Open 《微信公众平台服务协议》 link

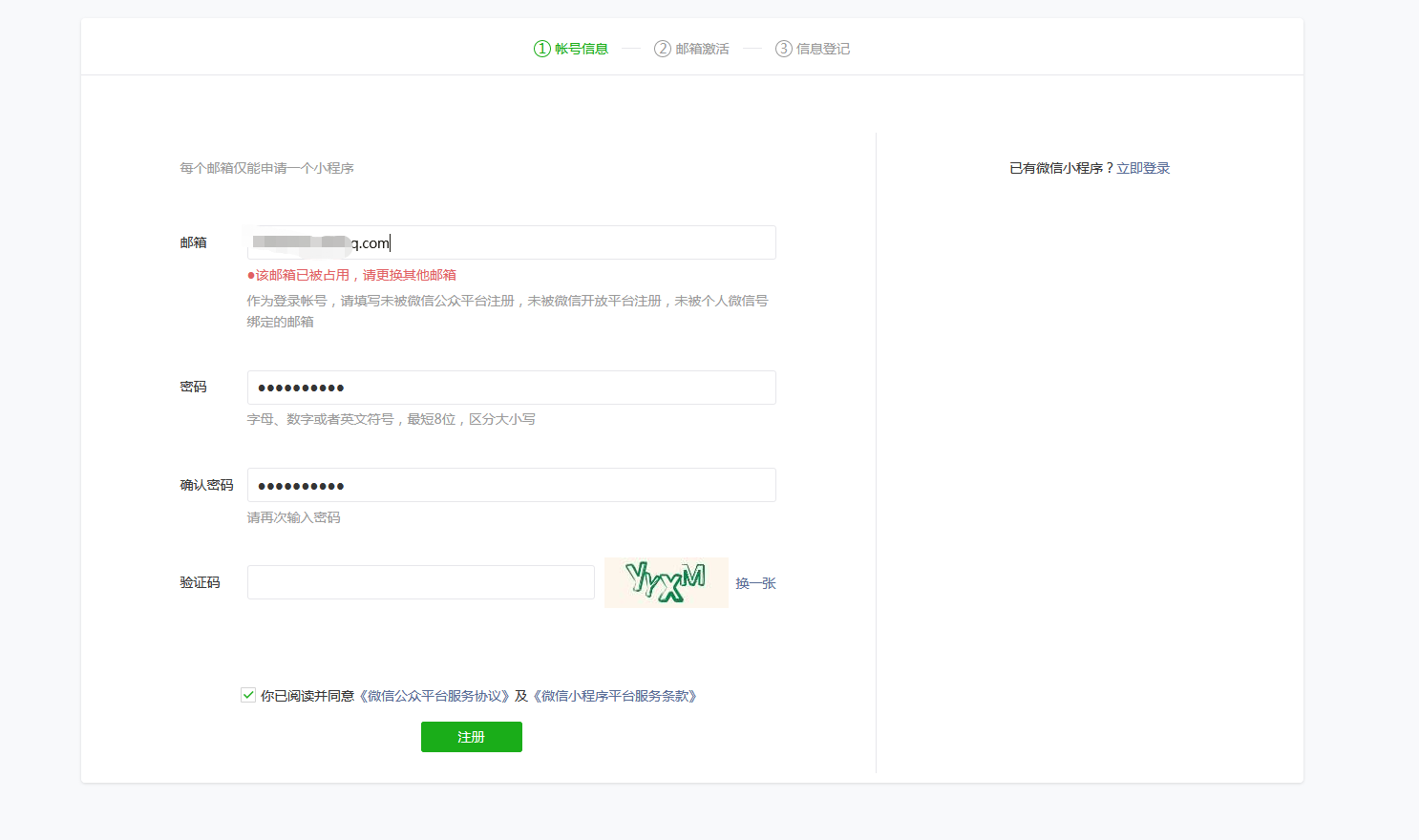434,696
